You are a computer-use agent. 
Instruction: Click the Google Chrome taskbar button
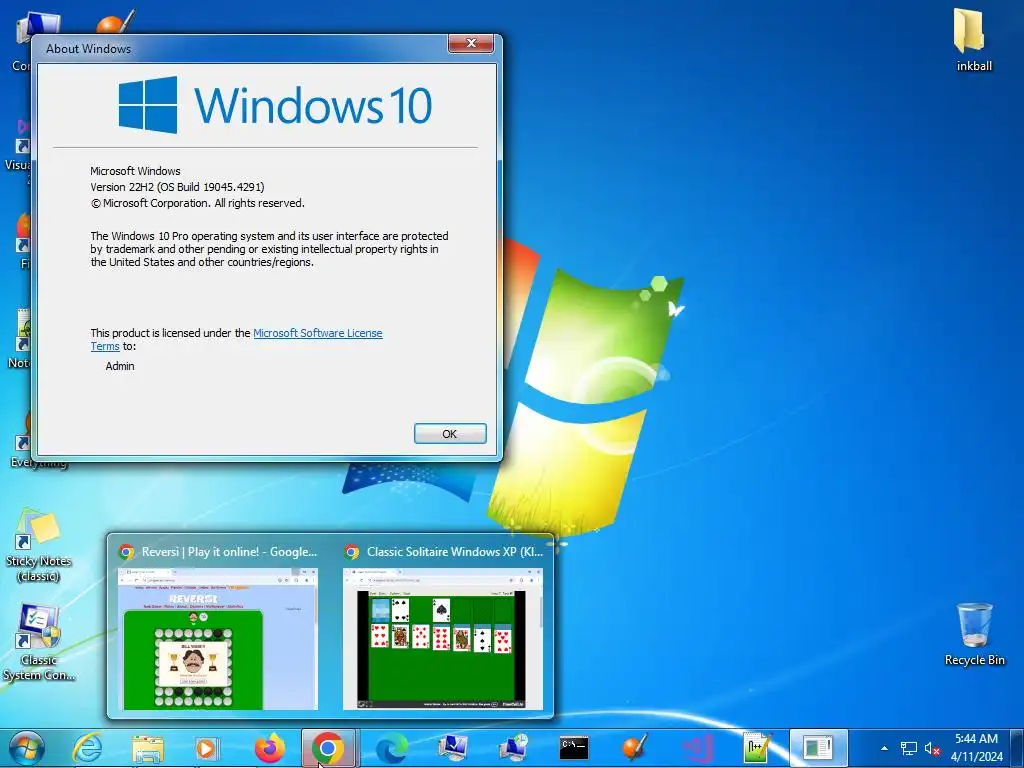click(x=328, y=748)
